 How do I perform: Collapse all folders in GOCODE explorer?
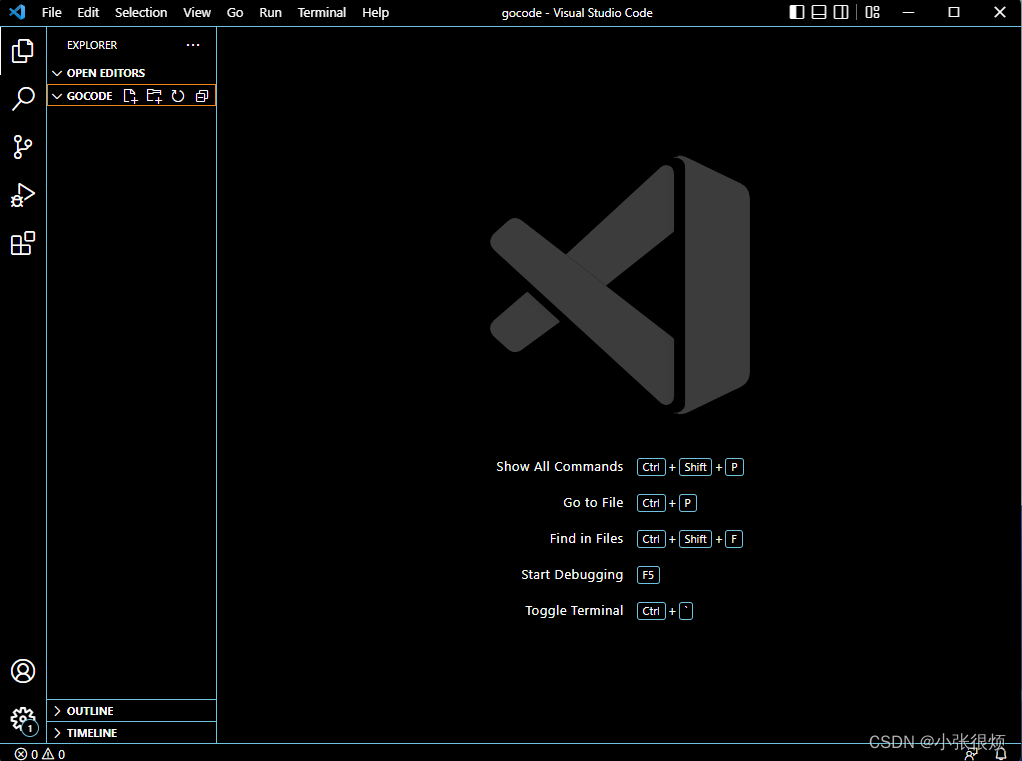202,96
